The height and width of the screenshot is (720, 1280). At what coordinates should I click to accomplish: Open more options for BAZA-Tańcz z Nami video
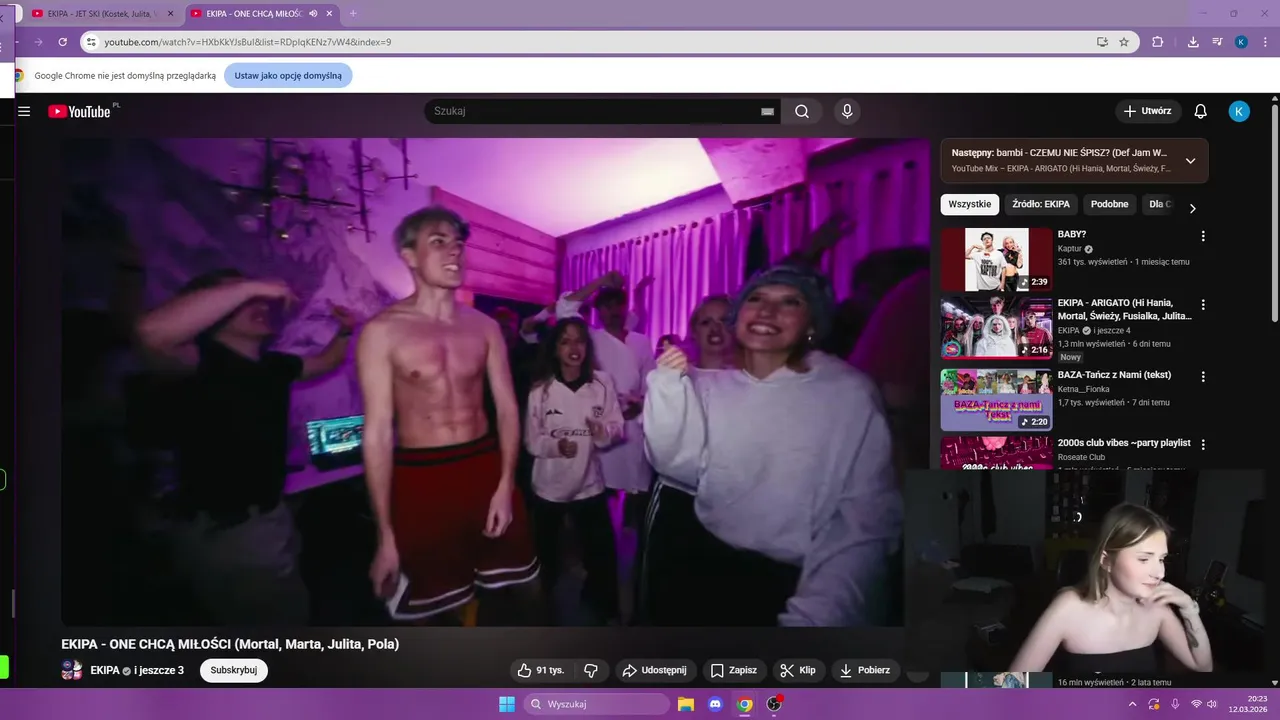(1203, 377)
